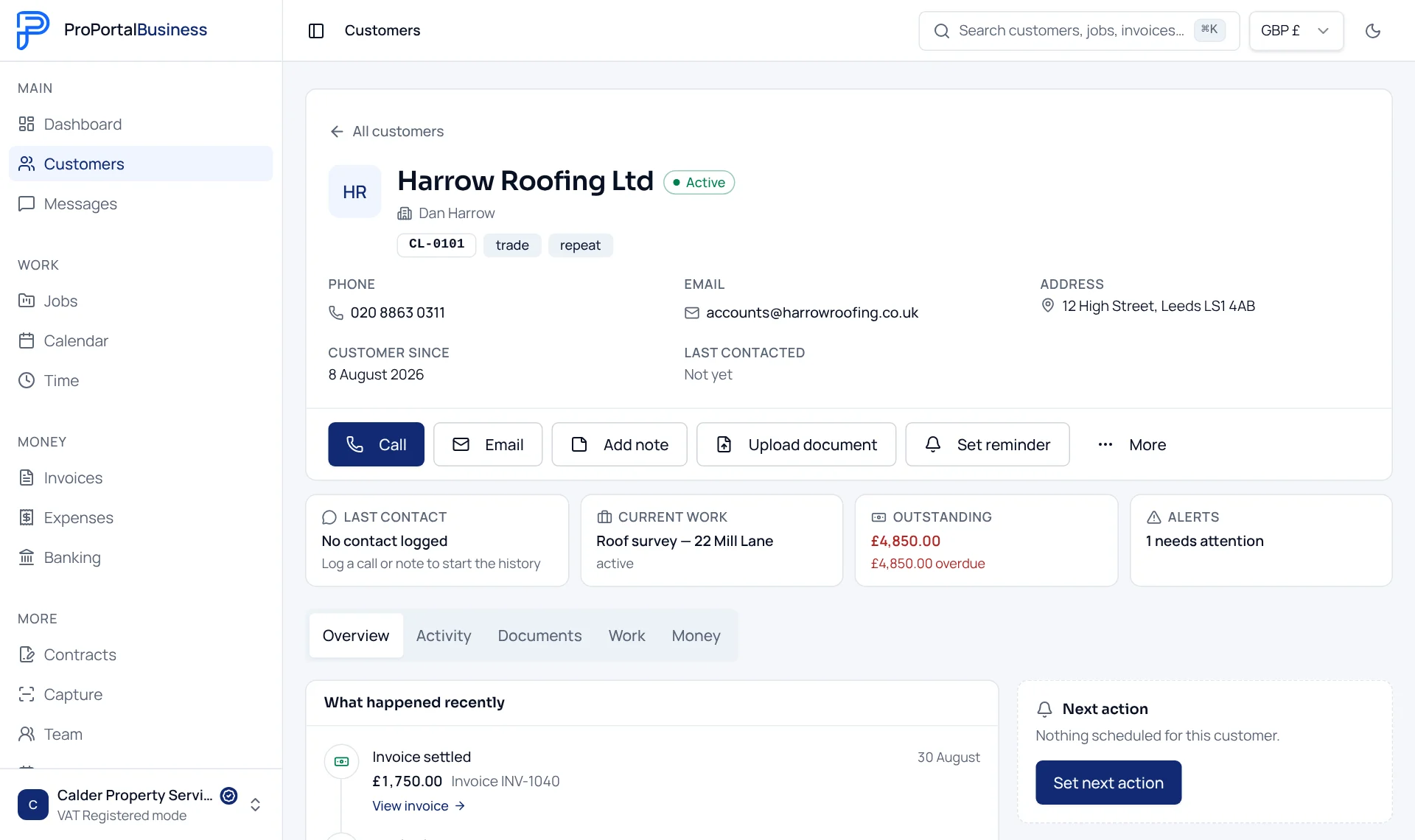The width and height of the screenshot is (1415, 840).
Task: Open the Time tracking page
Action: [x=141, y=380]
